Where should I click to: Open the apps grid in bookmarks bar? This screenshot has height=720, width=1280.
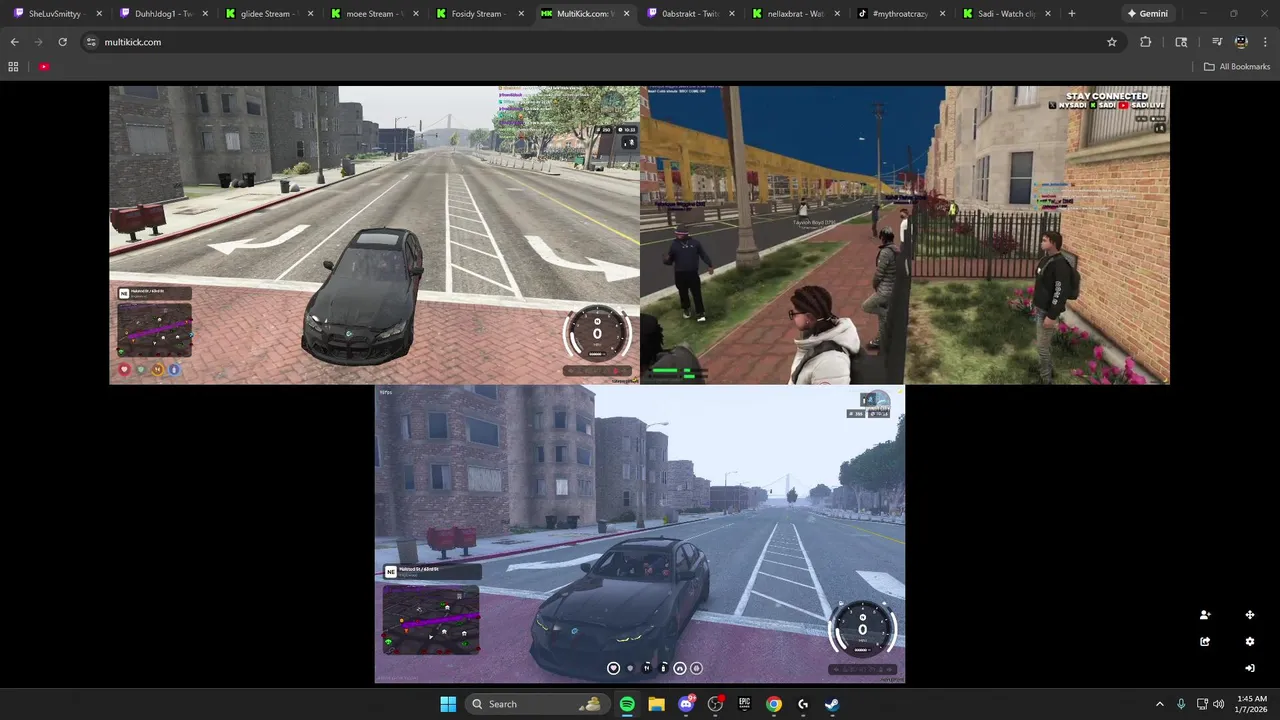[x=13, y=67]
